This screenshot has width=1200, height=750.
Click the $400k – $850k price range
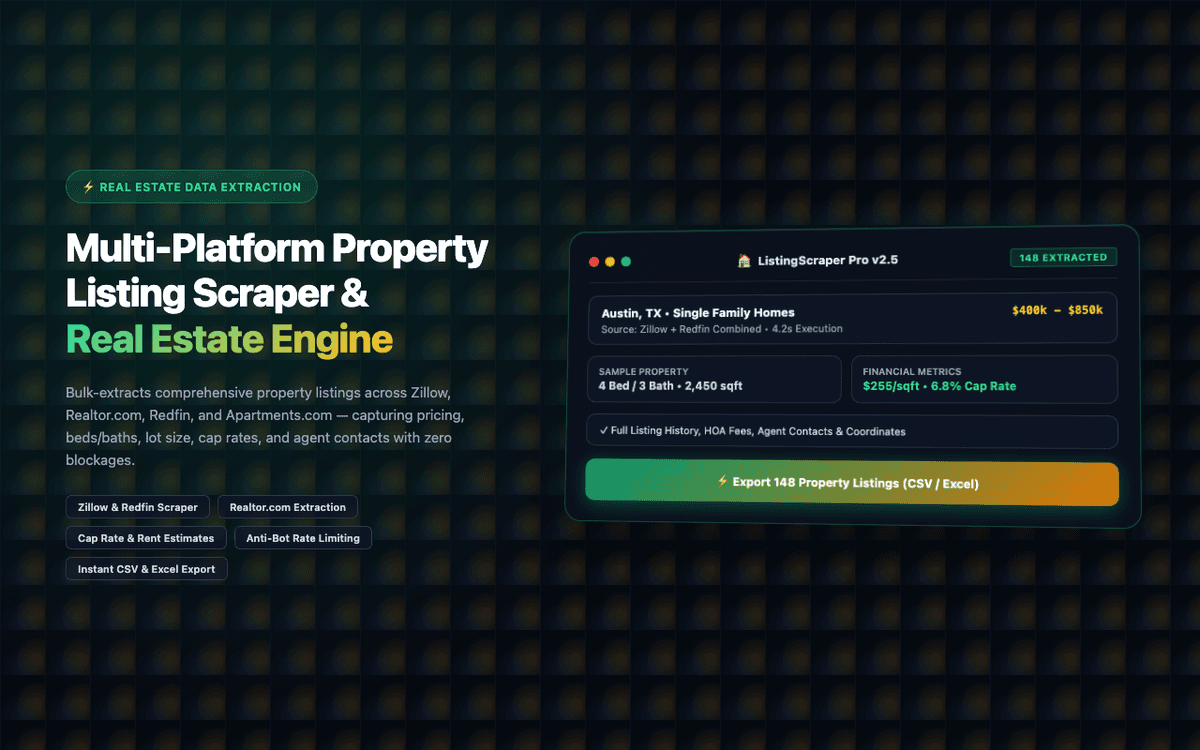click(1057, 310)
